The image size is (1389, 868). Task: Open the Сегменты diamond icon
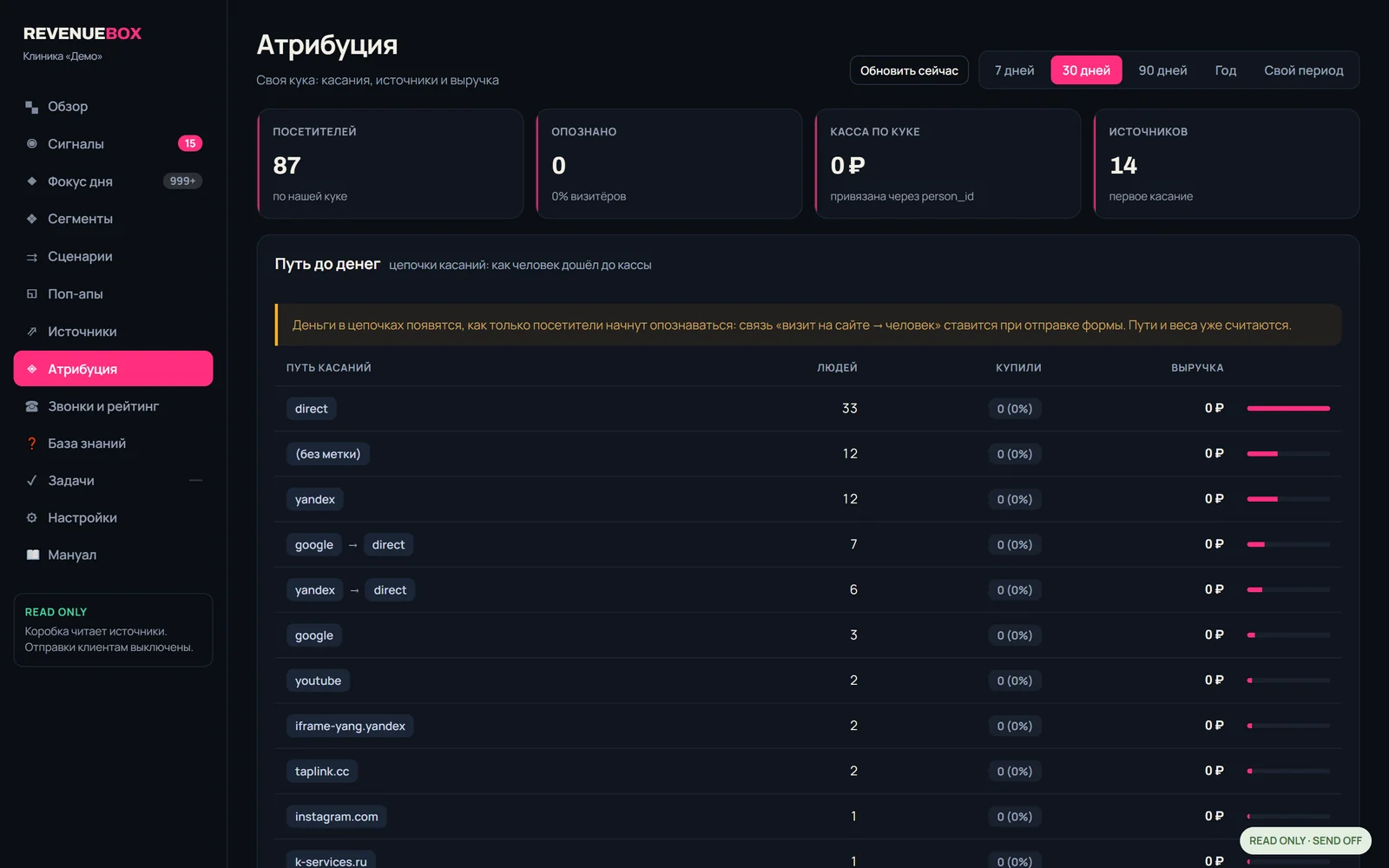[32, 219]
